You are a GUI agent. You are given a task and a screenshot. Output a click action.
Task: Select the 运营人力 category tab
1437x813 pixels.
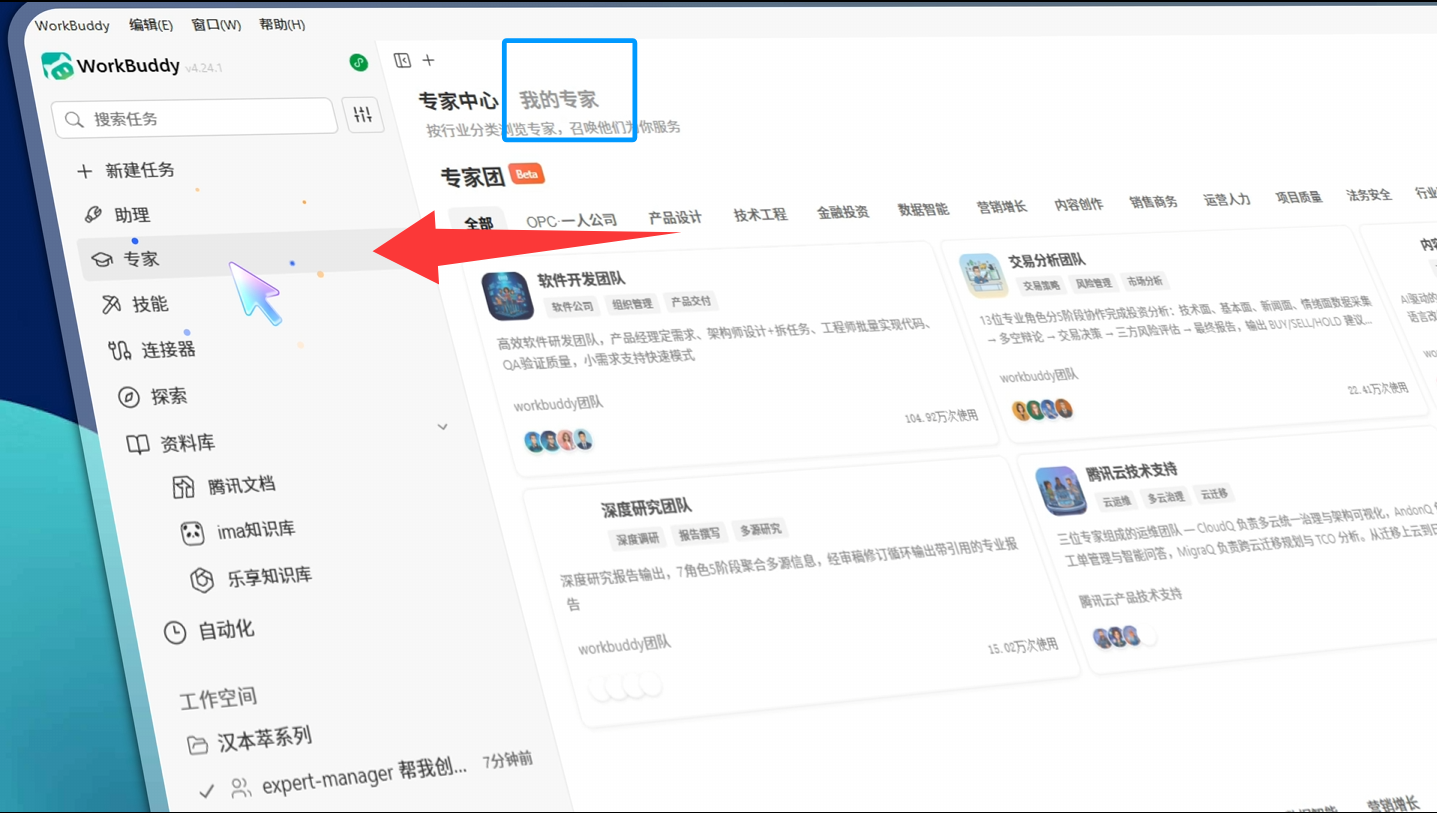pyautogui.click(x=1227, y=199)
